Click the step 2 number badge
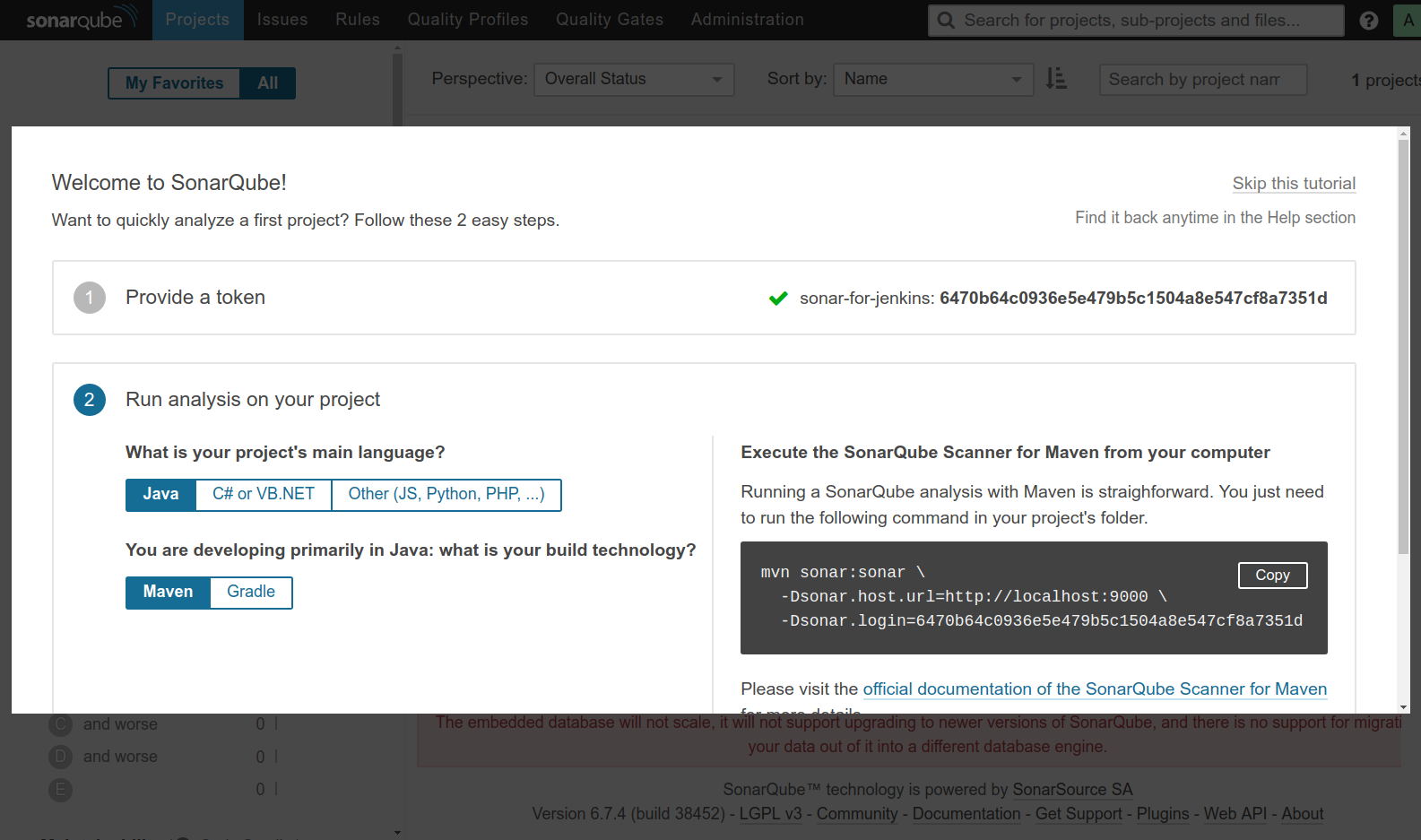The height and width of the screenshot is (840, 1421). pyautogui.click(x=90, y=400)
